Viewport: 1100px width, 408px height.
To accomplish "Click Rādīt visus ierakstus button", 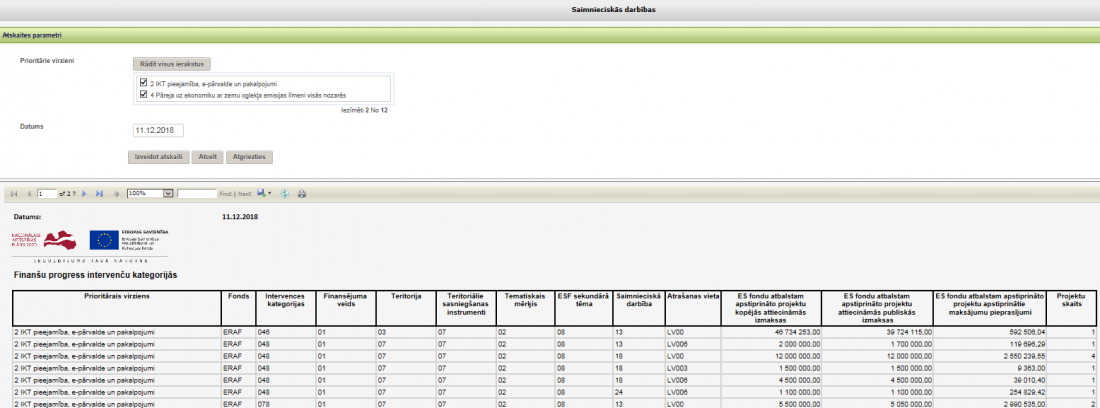I will click(x=171, y=63).
